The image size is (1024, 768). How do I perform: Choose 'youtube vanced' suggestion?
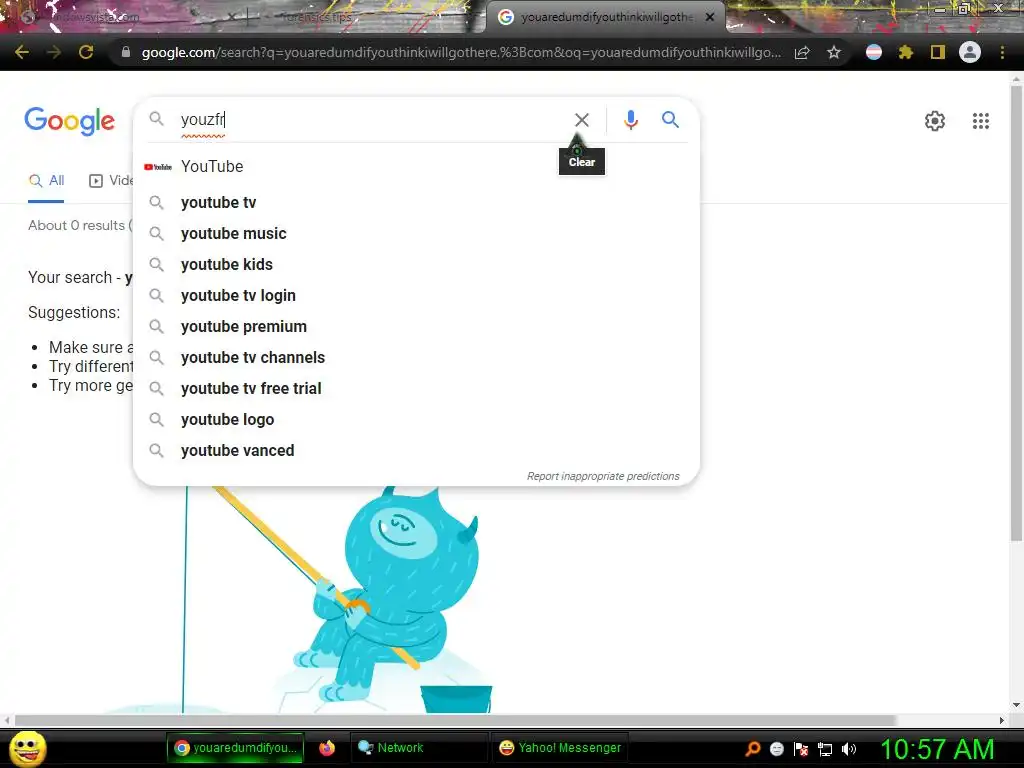(x=416, y=451)
